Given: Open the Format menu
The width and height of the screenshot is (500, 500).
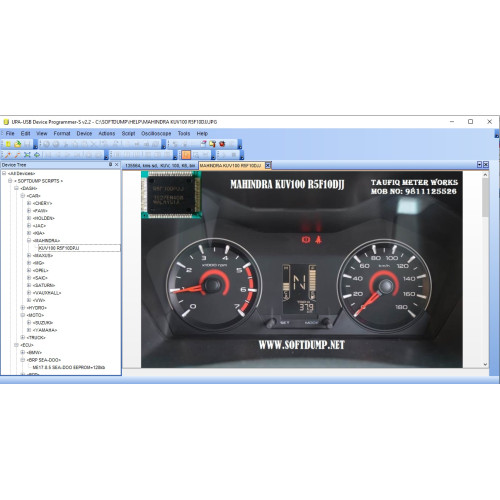Looking at the screenshot, I should 62,133.
